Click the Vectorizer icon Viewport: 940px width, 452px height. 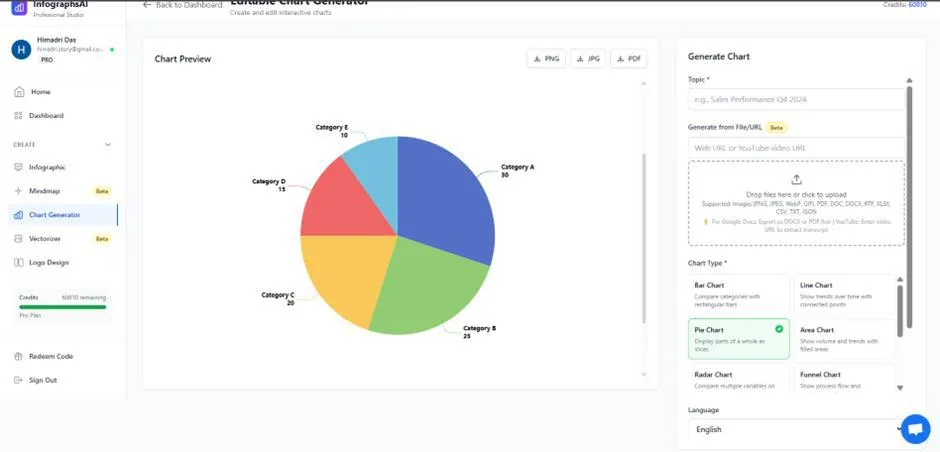[x=19, y=239]
